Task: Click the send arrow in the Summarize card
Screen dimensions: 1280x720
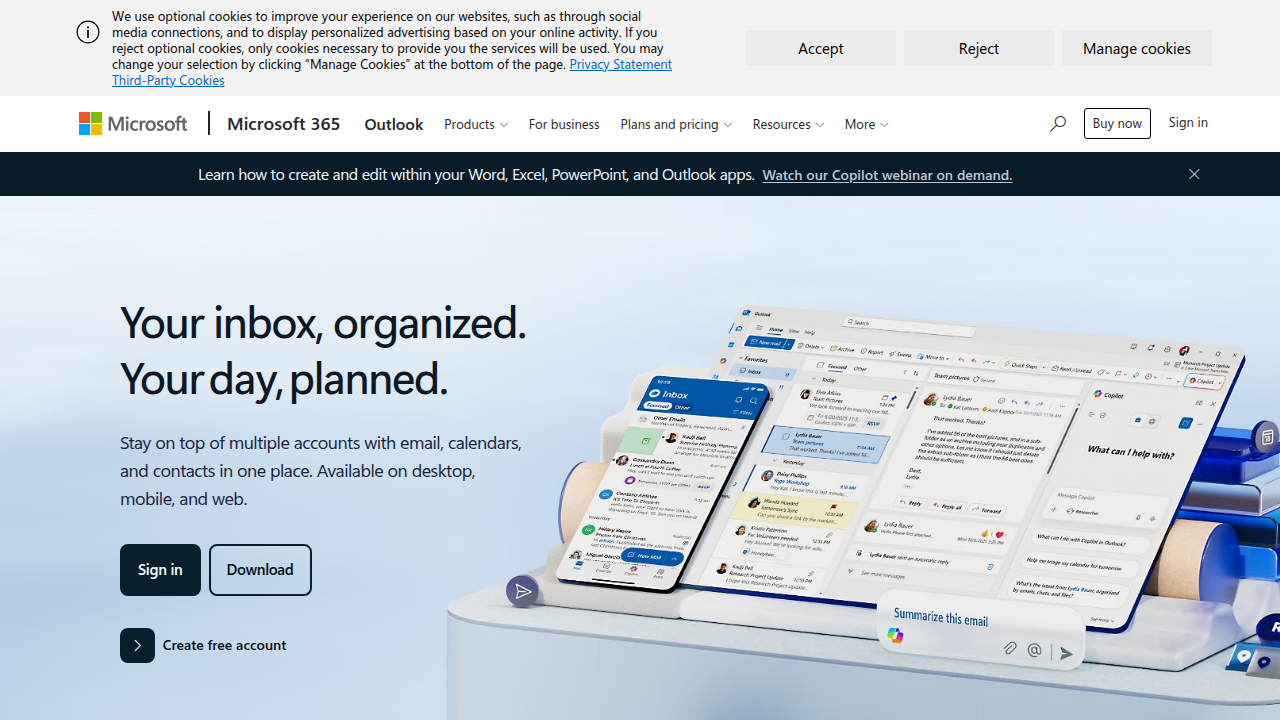Action: click(1066, 653)
